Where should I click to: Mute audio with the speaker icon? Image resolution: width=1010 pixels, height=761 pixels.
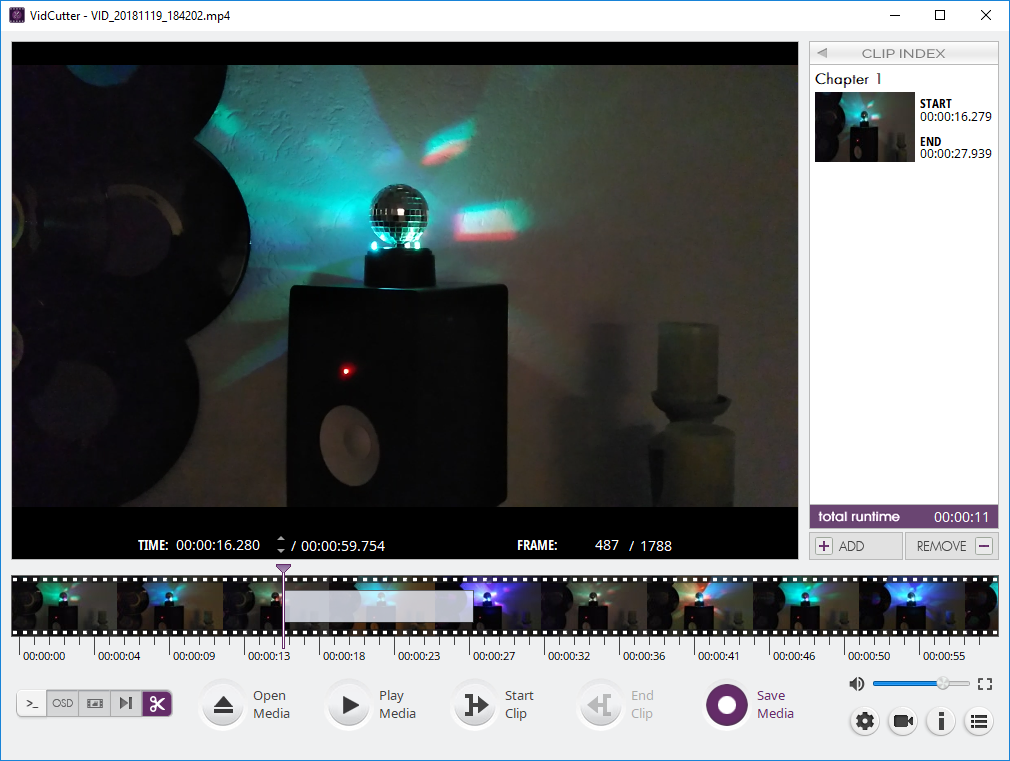[857, 684]
